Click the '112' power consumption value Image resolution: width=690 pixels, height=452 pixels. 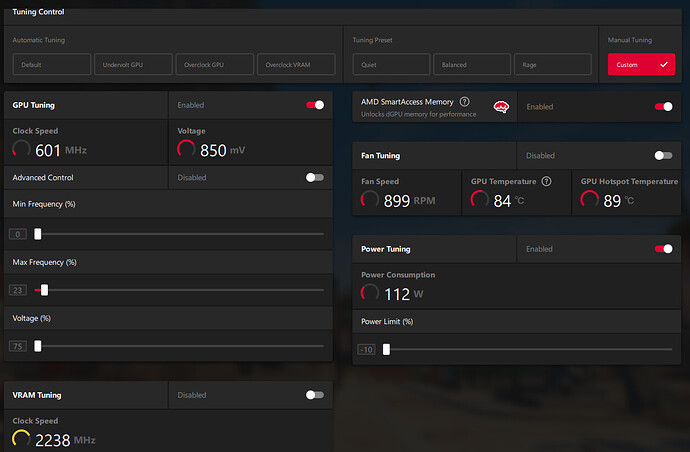click(397, 294)
